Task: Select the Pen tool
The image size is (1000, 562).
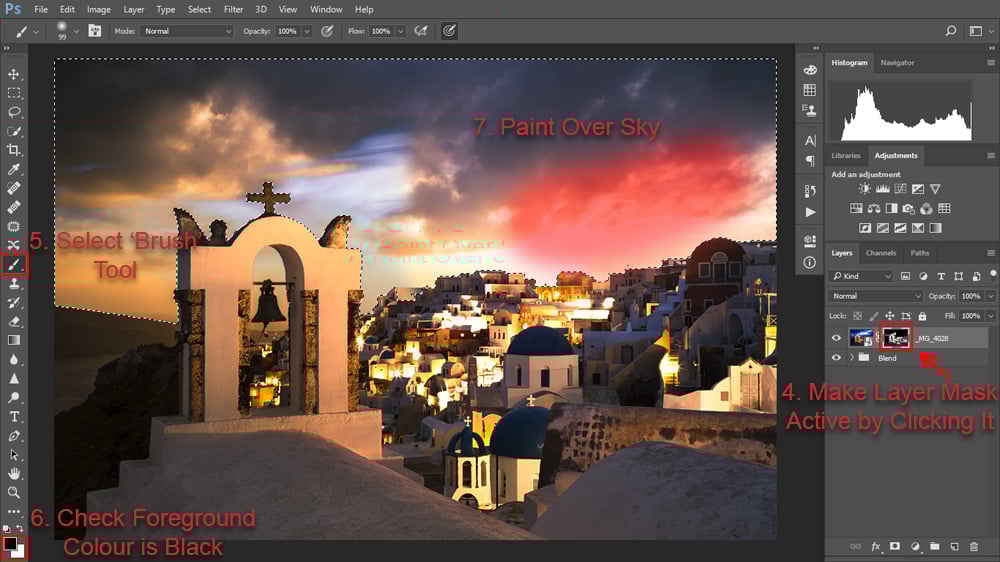Action: point(13,436)
